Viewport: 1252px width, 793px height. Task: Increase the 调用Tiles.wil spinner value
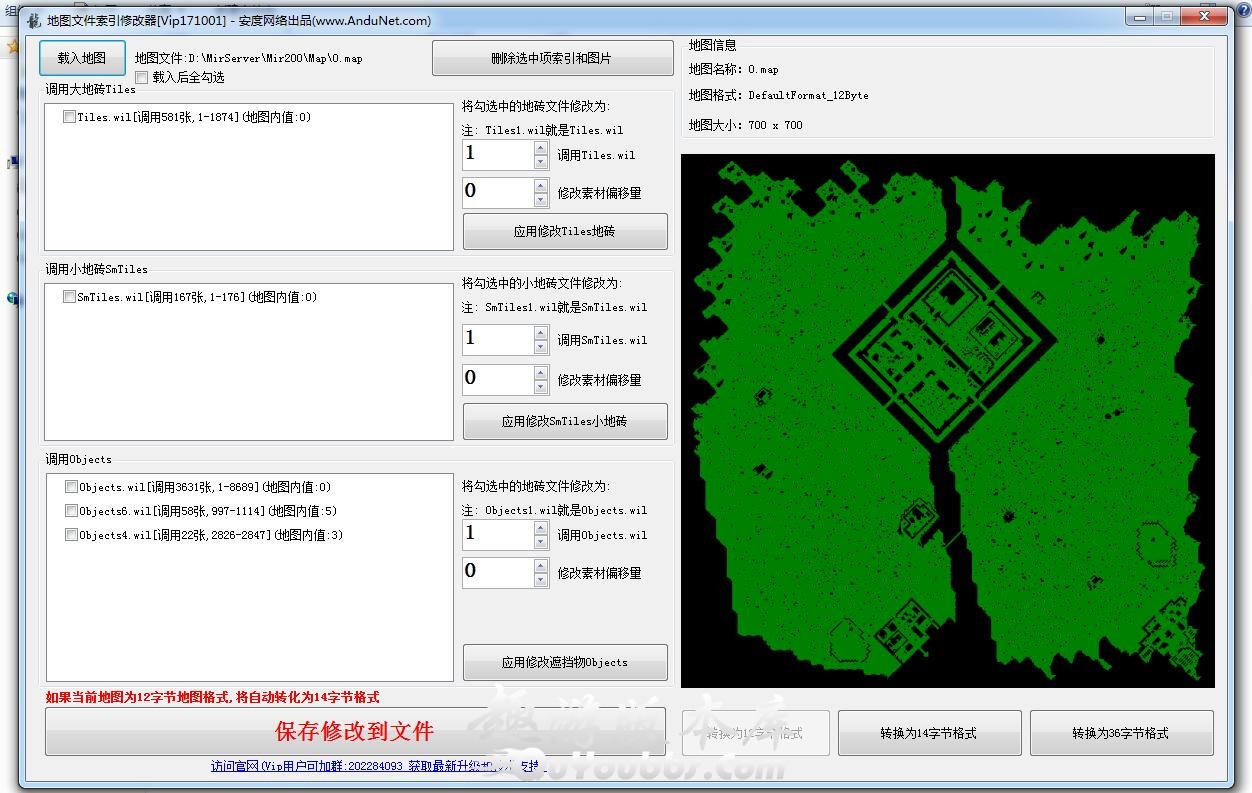pyautogui.click(x=541, y=148)
